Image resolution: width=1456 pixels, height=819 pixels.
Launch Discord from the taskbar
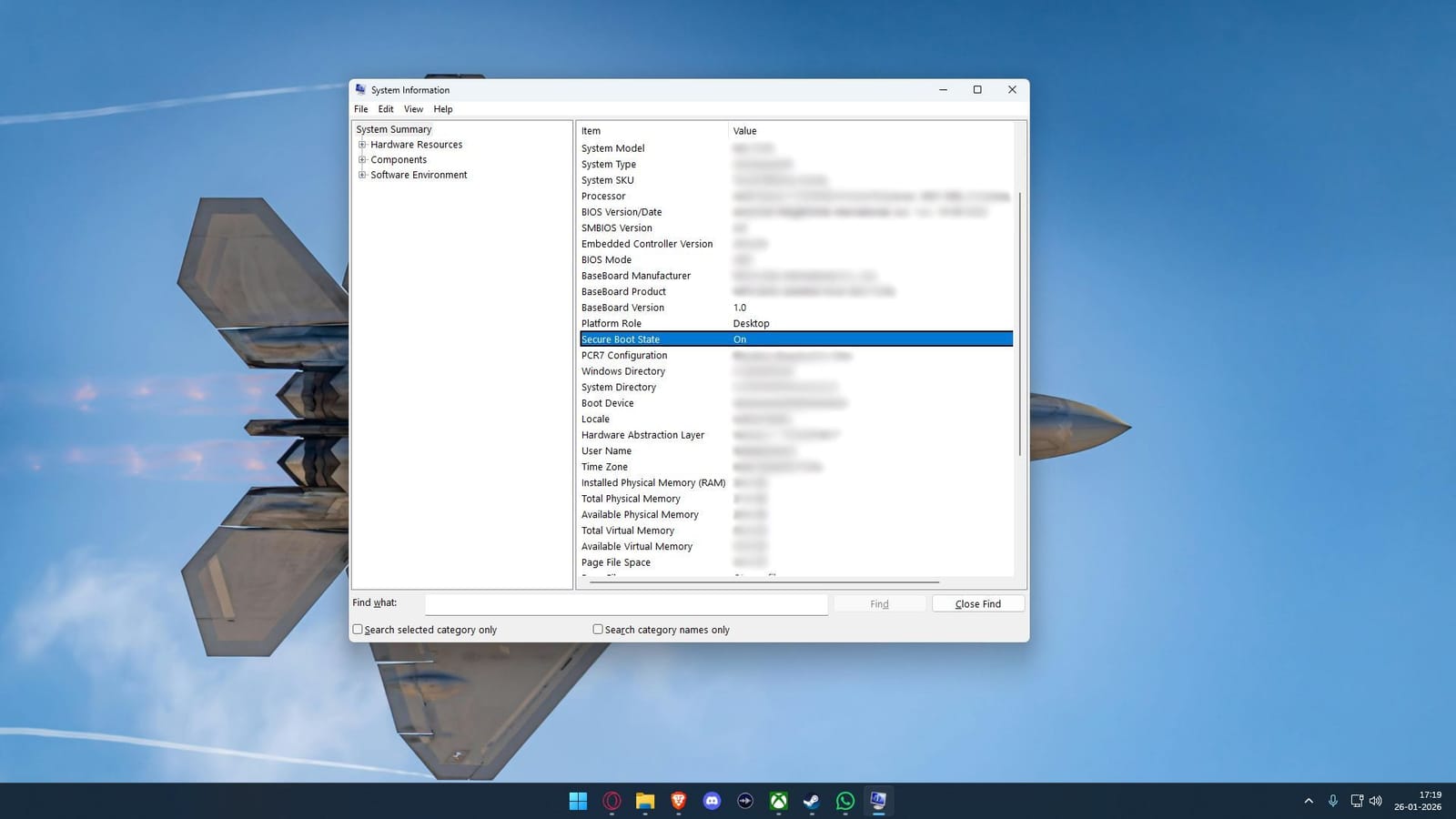pos(712,801)
